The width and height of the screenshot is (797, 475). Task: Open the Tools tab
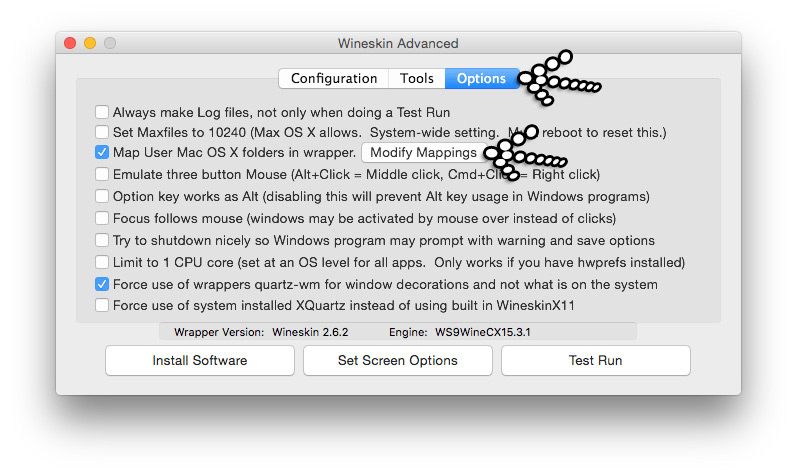click(x=417, y=79)
